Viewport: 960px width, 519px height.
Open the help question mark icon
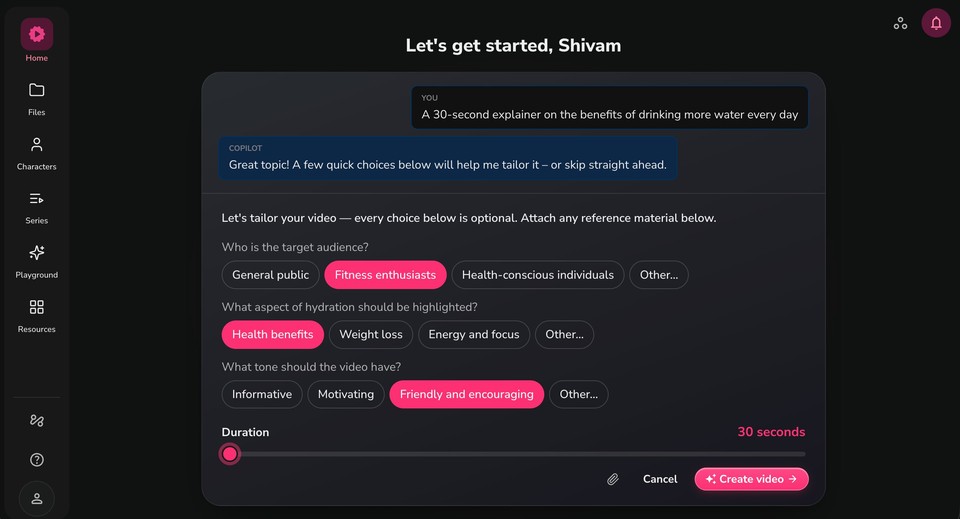point(37,460)
